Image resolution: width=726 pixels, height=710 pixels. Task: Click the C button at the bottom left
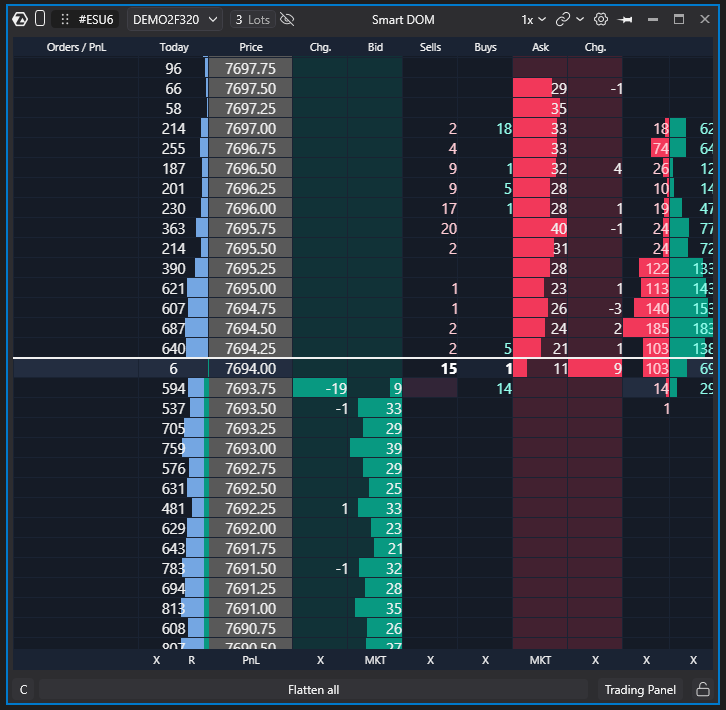(x=24, y=690)
